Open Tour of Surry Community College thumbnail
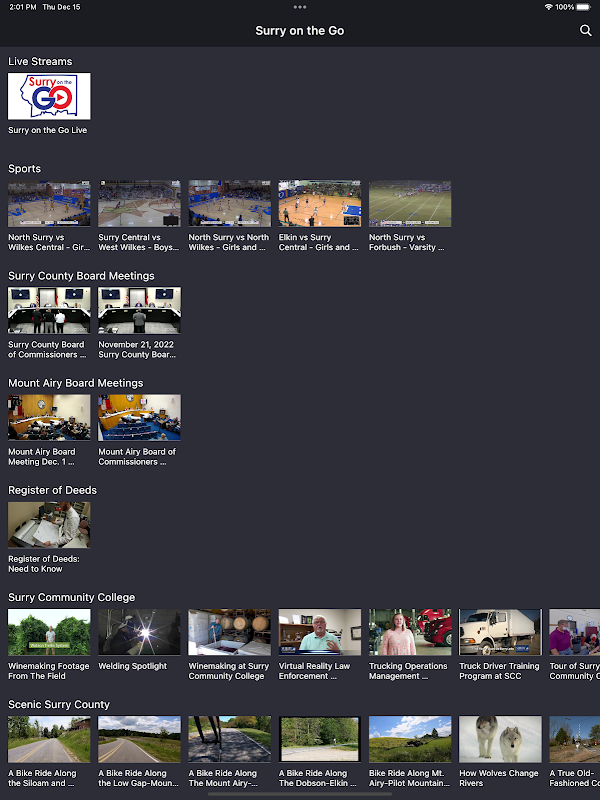Image resolution: width=600 pixels, height=800 pixels. click(574, 632)
